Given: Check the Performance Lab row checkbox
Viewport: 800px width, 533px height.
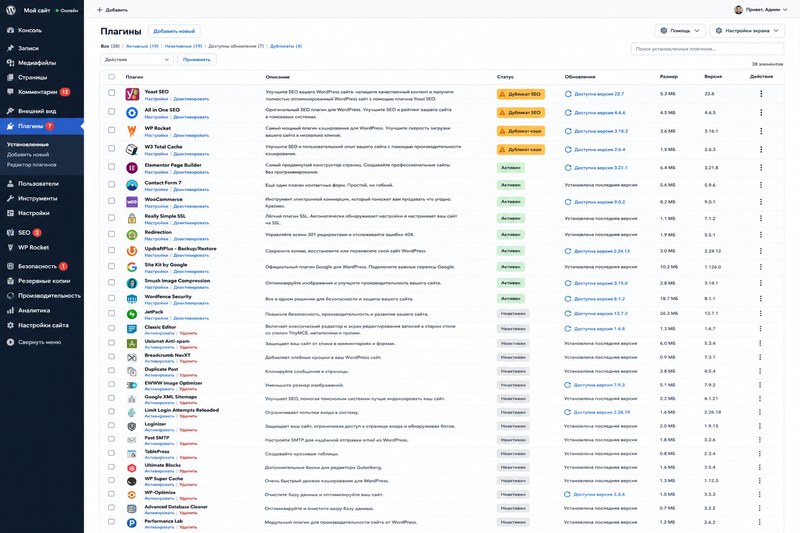Looking at the screenshot, I should point(111,522).
